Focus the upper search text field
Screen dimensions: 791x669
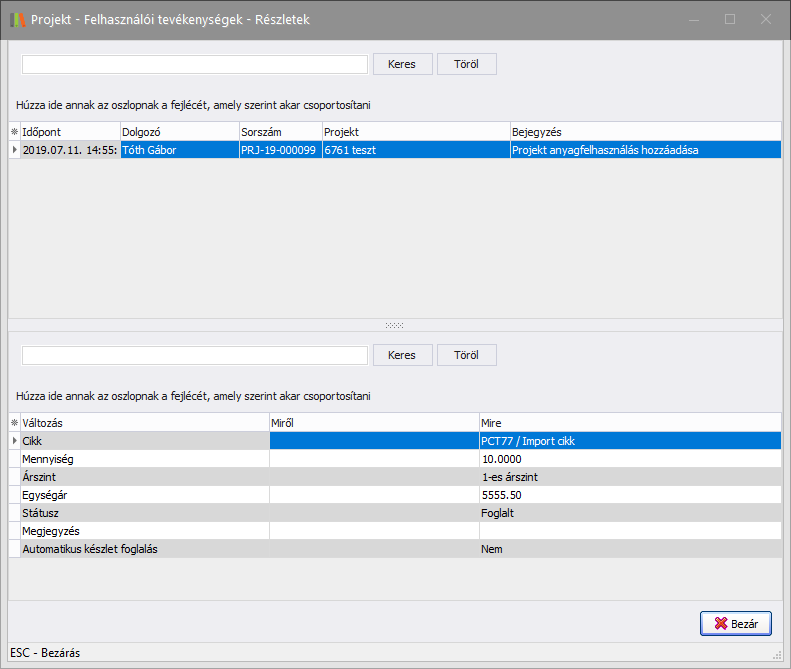195,64
